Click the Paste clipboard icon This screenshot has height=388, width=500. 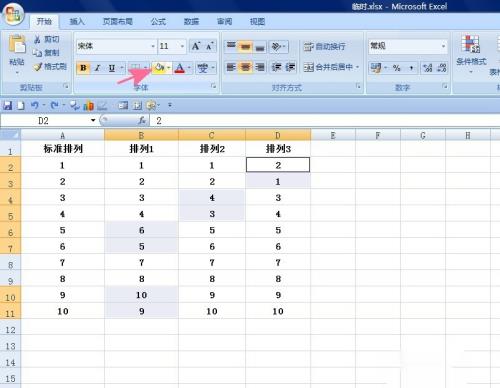pyautogui.click(x=17, y=44)
